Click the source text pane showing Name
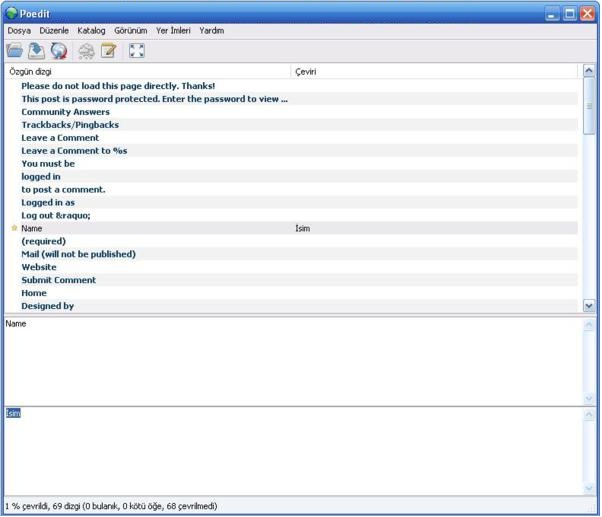602x517 pixels. click(290, 360)
